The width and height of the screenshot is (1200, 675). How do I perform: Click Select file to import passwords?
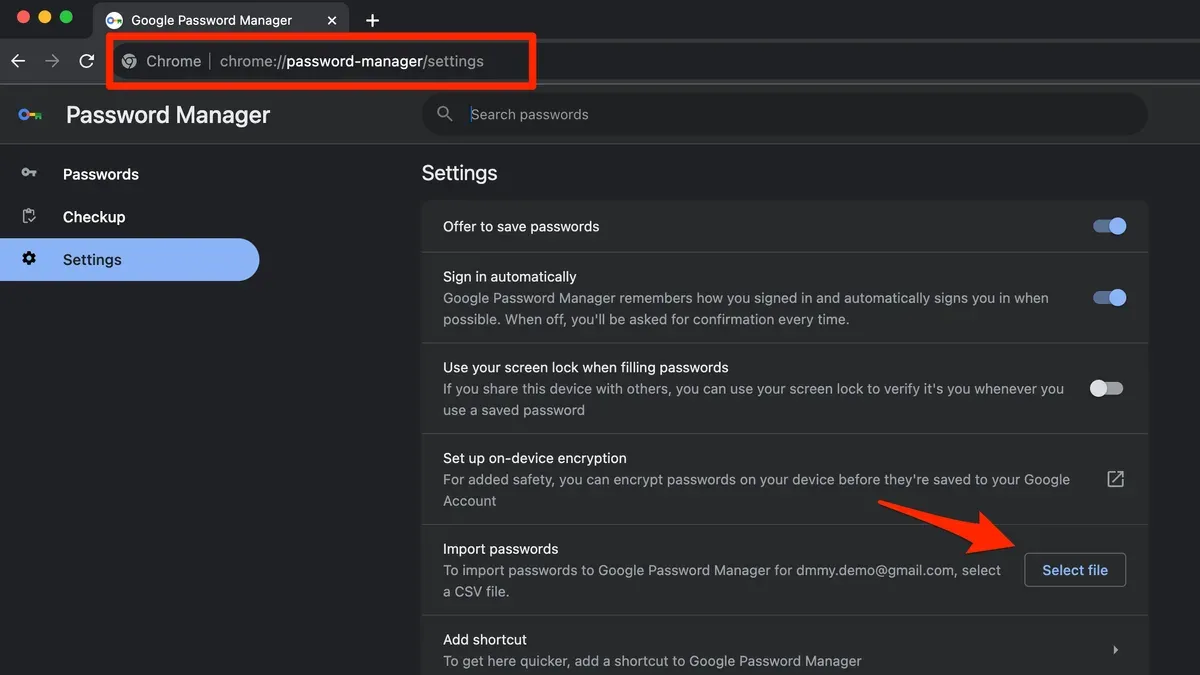pos(1075,570)
